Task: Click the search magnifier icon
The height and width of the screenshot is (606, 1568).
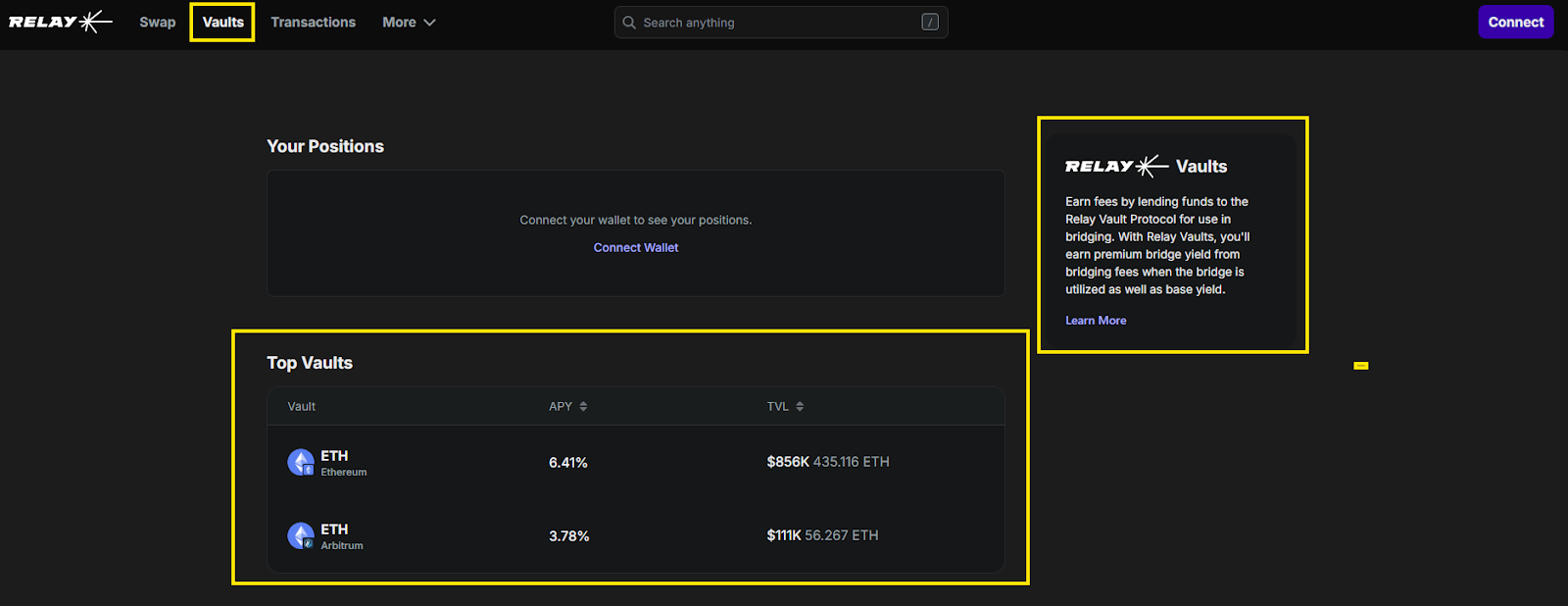Action: [629, 23]
